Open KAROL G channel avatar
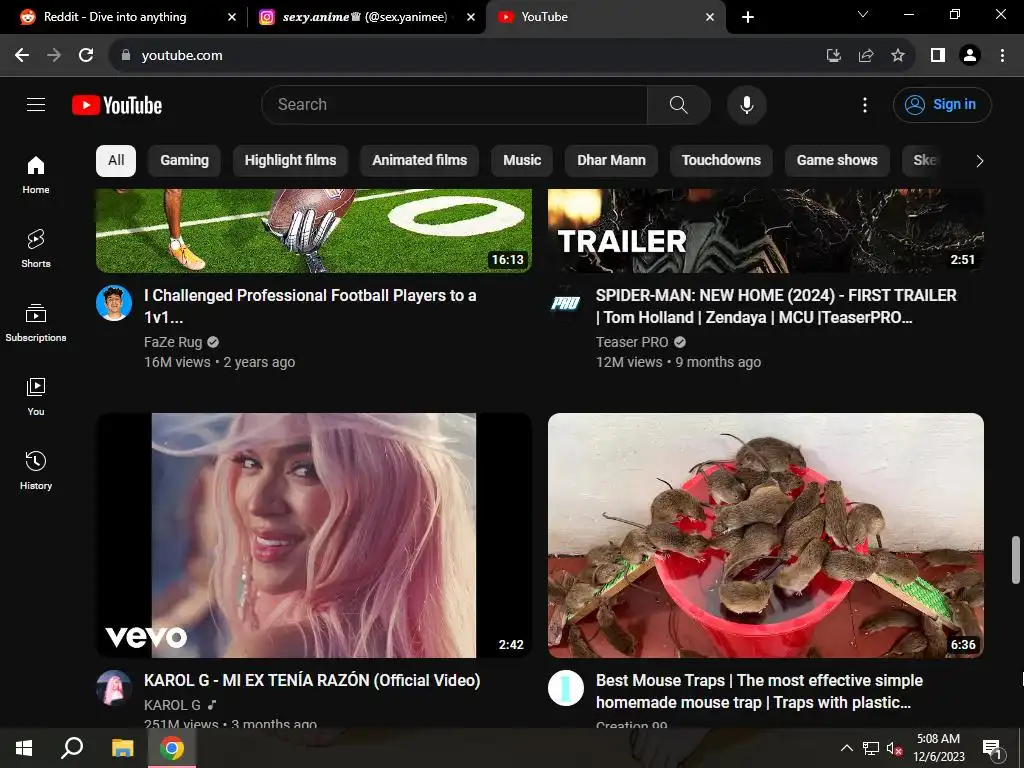The height and width of the screenshot is (768, 1024). [114, 688]
